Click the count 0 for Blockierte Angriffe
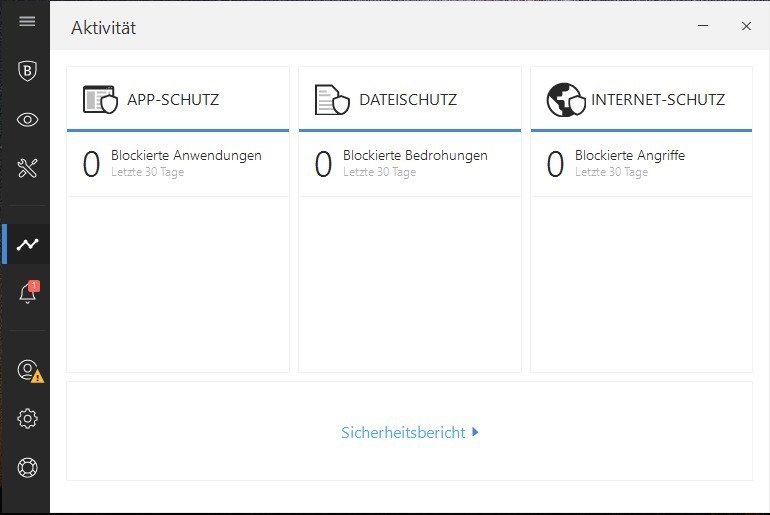This screenshot has width=770, height=515. pyautogui.click(x=555, y=164)
